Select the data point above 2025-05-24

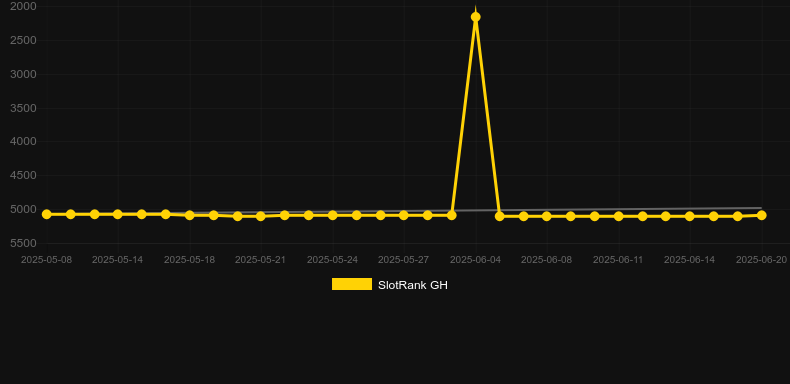333,215
